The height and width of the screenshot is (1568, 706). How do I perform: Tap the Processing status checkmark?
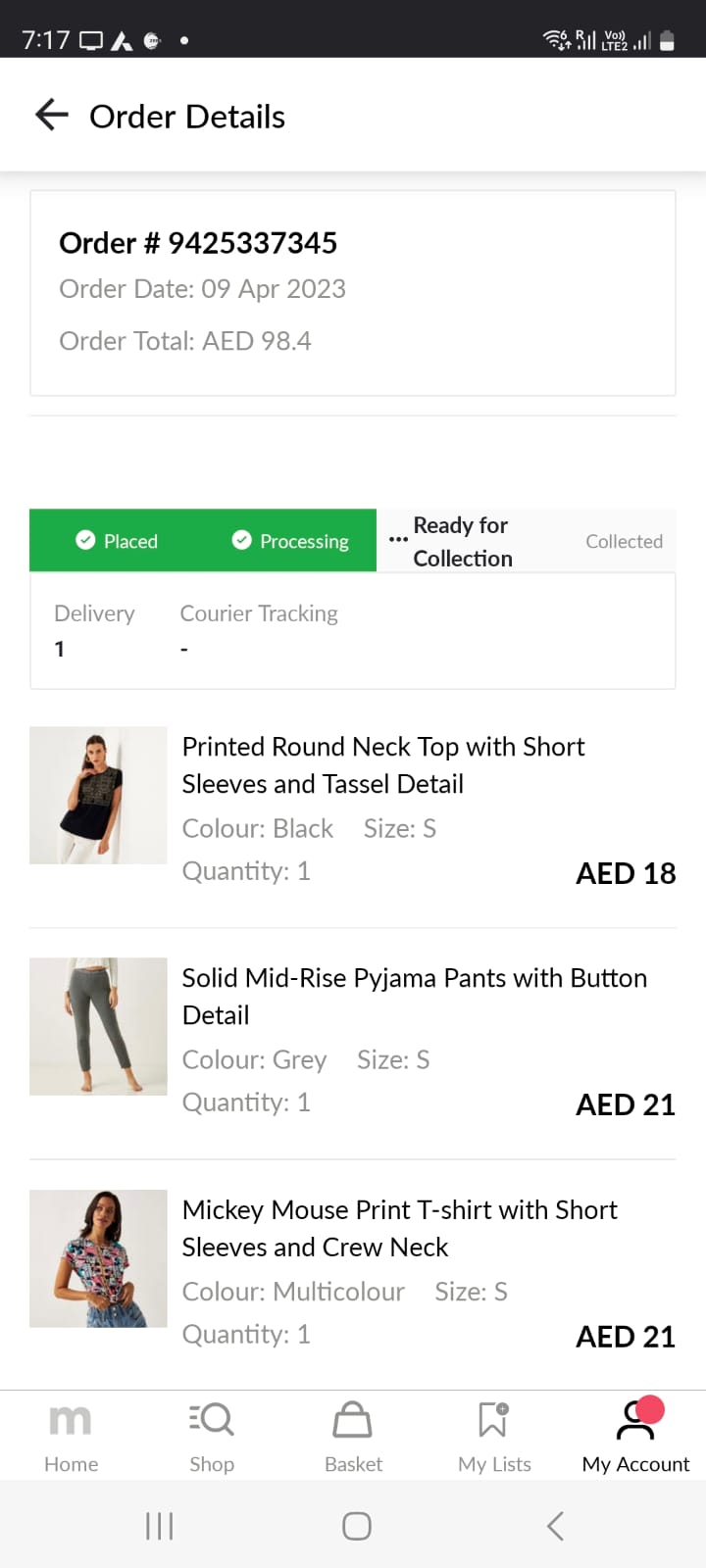[x=241, y=540]
